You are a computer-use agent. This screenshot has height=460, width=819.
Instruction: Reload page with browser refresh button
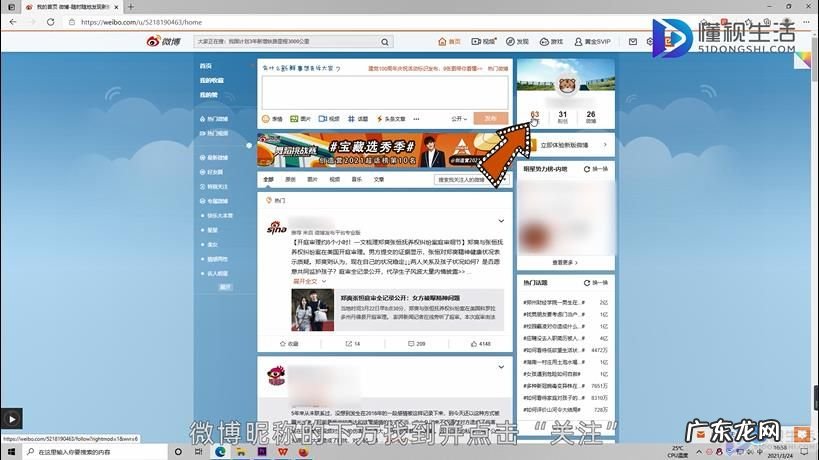(50, 22)
